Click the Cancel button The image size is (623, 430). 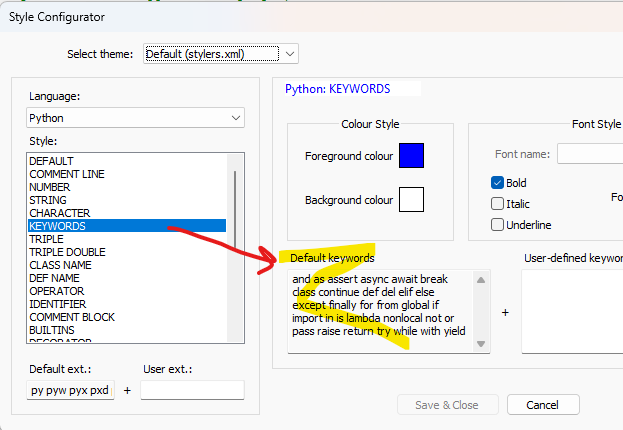point(543,405)
